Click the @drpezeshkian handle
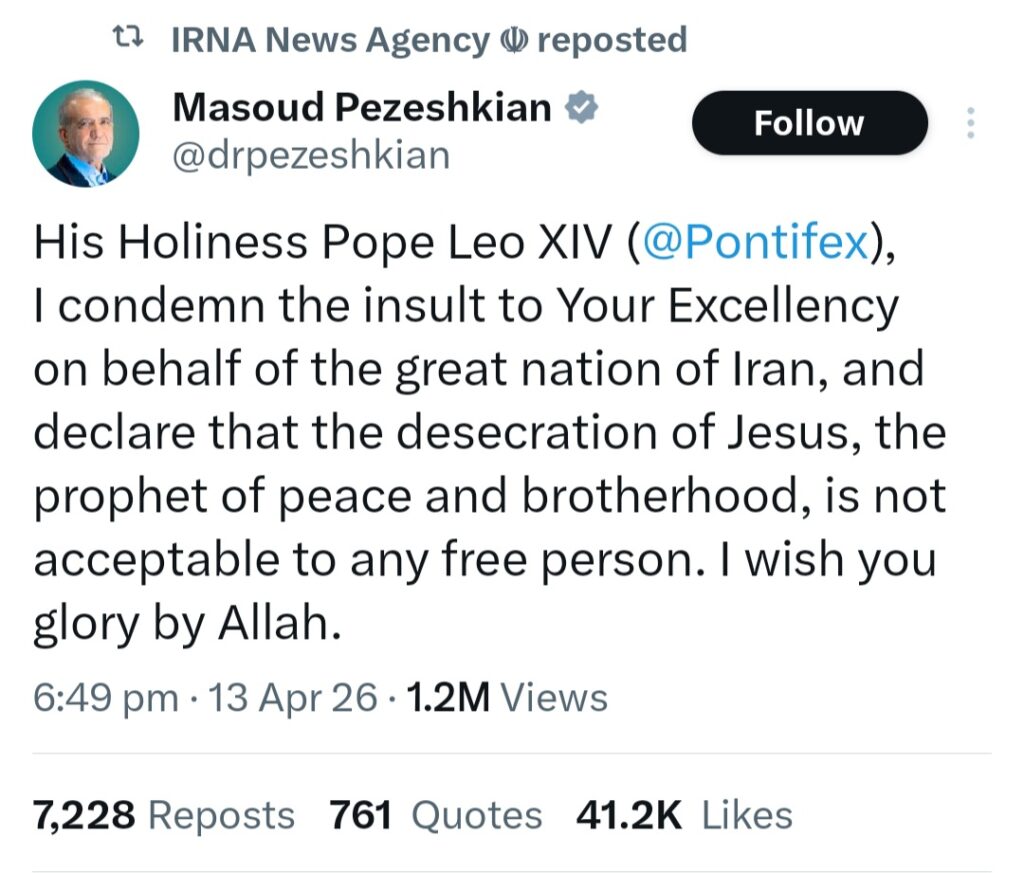This screenshot has height=873, width=1024. coord(311,155)
